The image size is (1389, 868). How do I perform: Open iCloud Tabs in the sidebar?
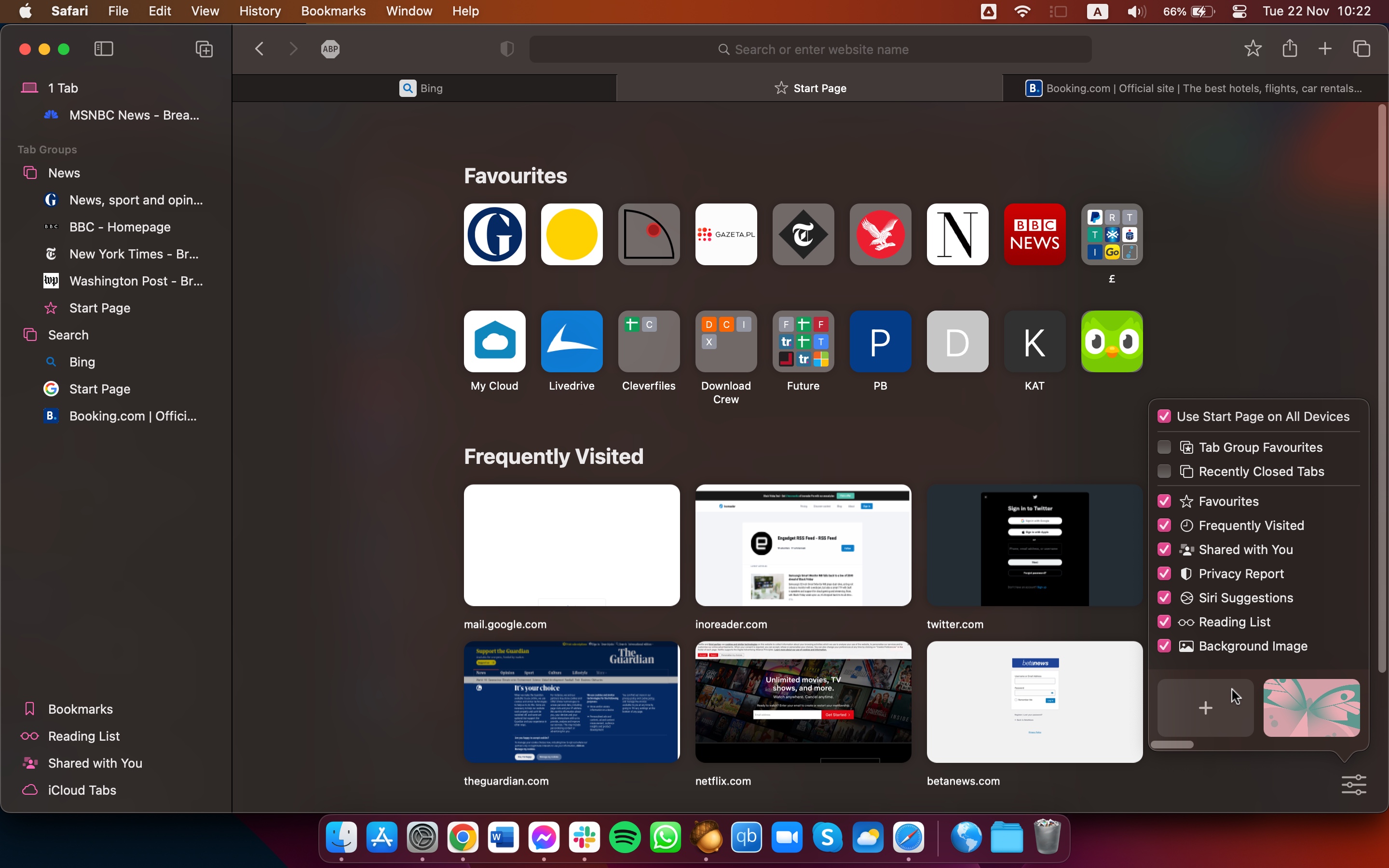(82, 790)
